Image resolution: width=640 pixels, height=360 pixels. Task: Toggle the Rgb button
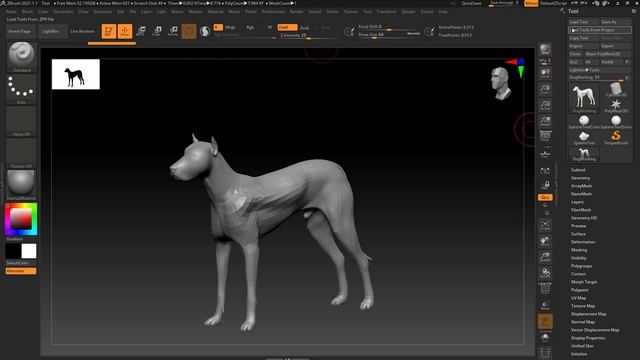(250, 27)
